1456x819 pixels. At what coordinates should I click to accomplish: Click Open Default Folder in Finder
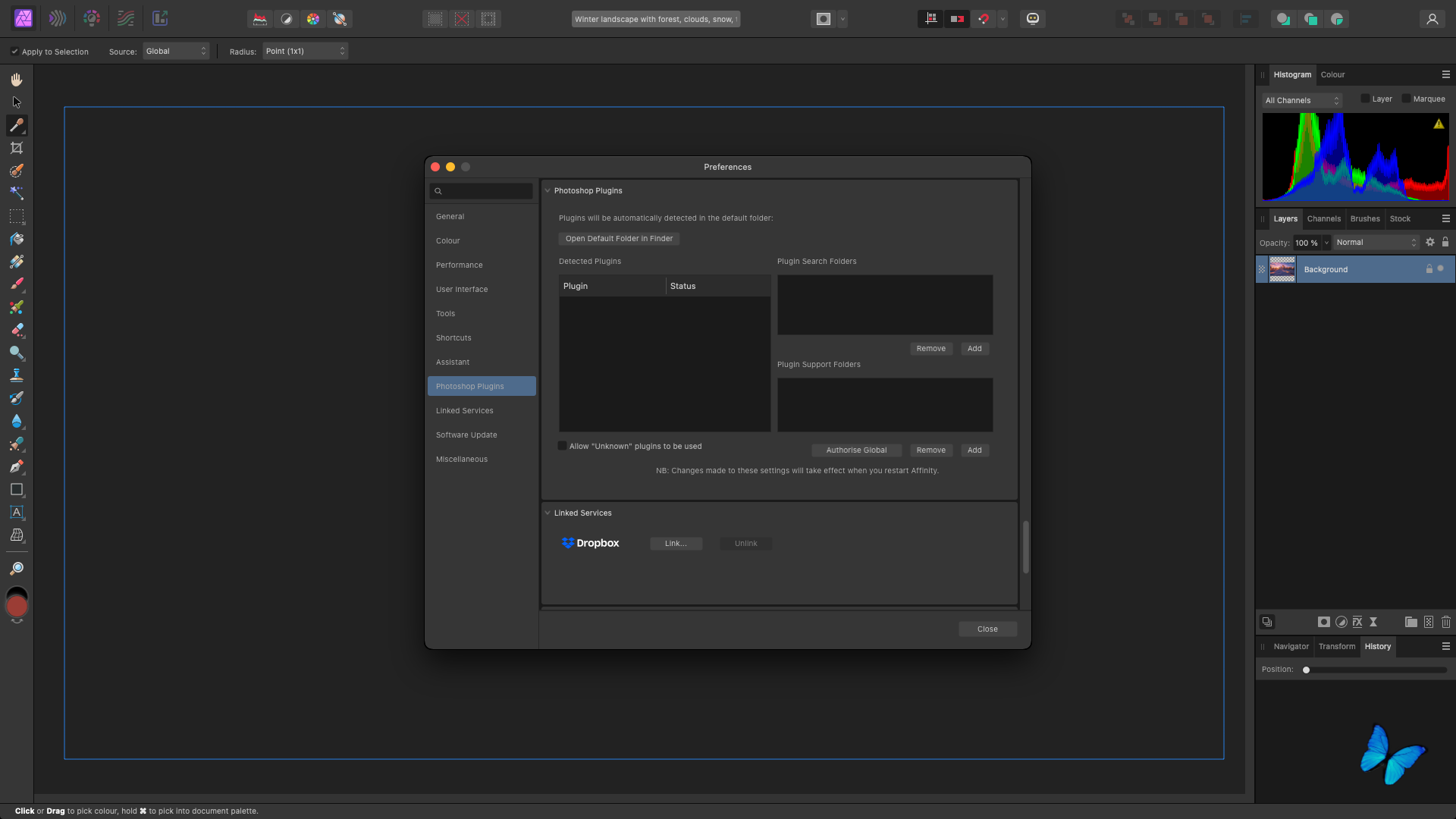[619, 239]
